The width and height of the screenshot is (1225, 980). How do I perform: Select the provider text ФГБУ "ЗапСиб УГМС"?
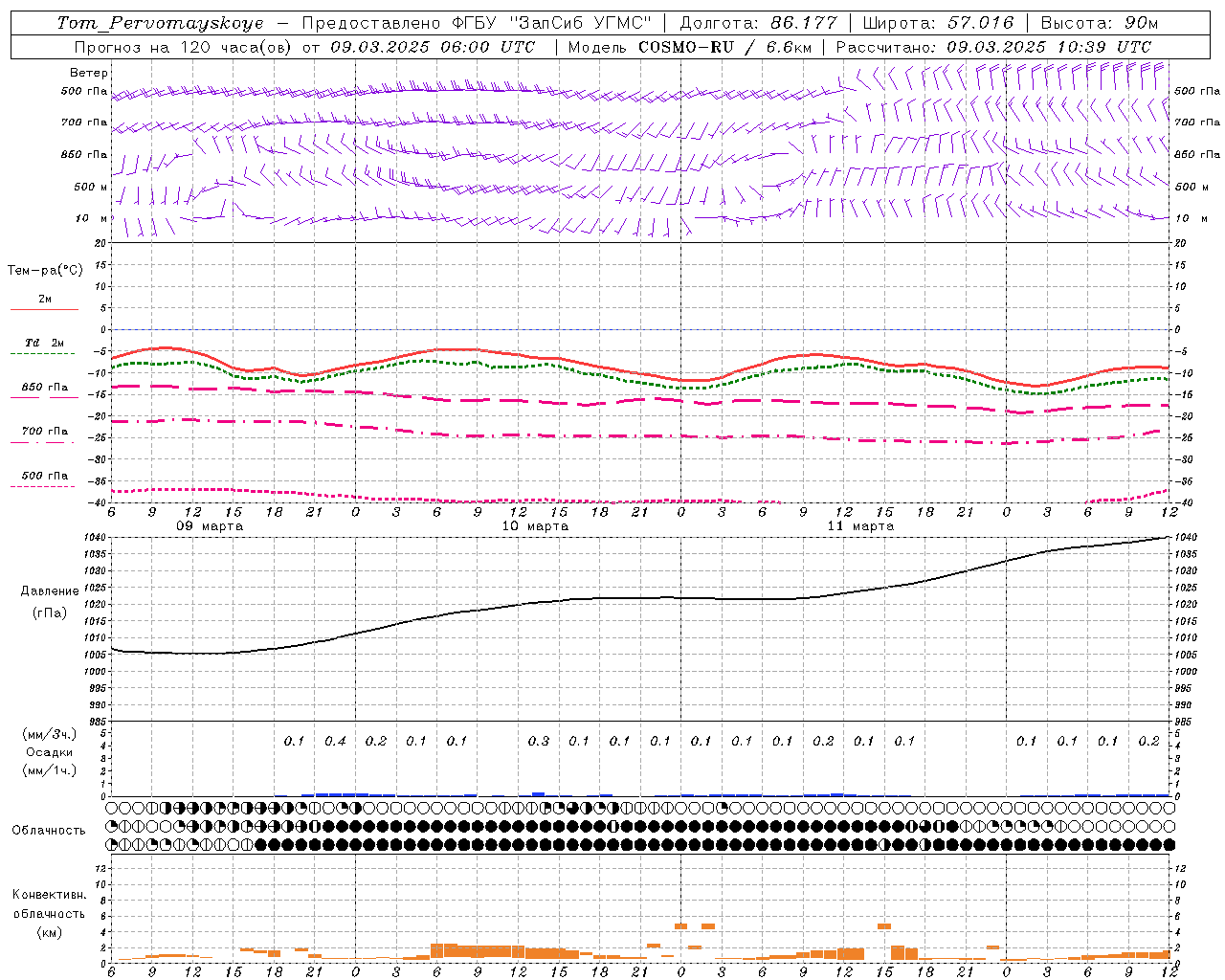[549, 23]
